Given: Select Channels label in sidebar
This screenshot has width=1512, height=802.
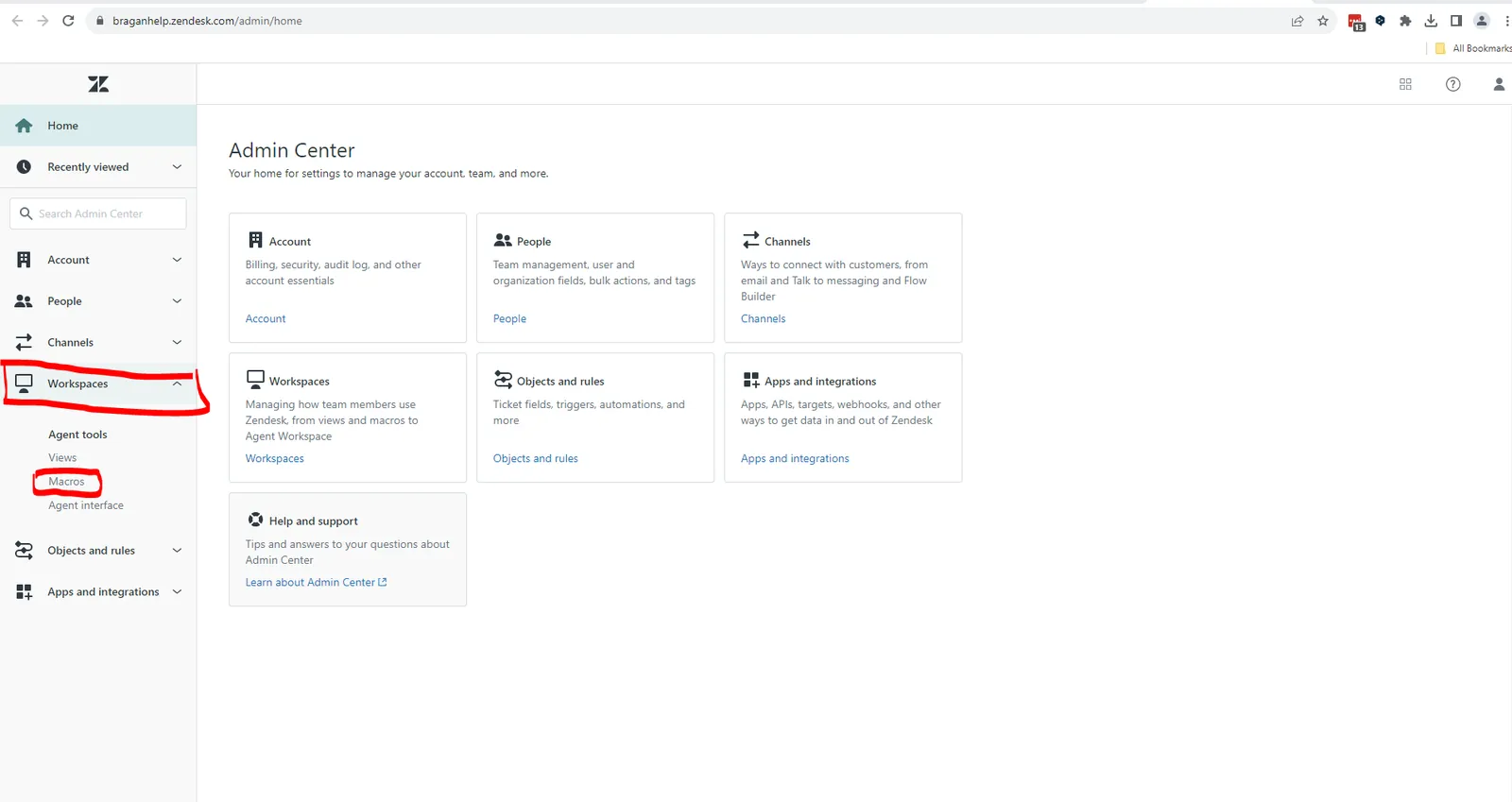Looking at the screenshot, I should click(70, 343).
